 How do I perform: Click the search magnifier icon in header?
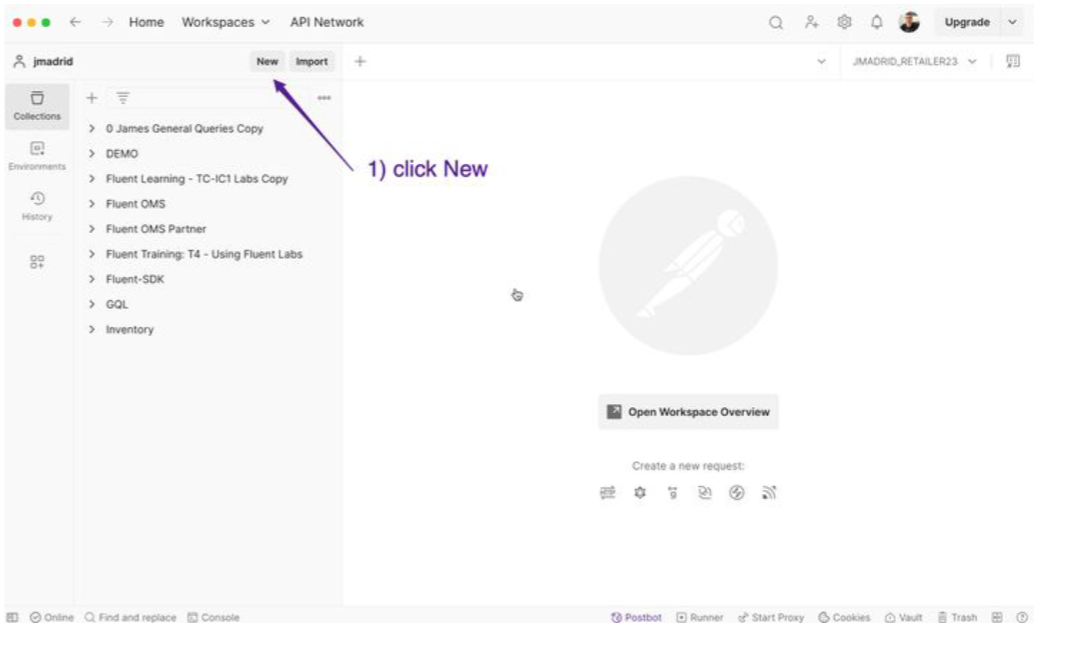pyautogui.click(x=776, y=22)
